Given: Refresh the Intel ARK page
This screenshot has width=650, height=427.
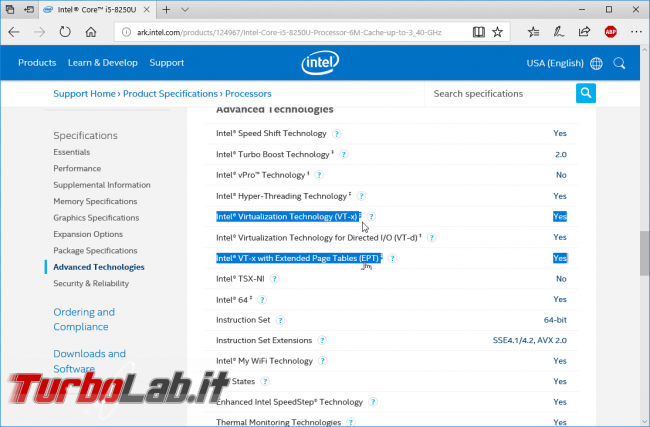Looking at the screenshot, I should pyautogui.click(x=65, y=32).
